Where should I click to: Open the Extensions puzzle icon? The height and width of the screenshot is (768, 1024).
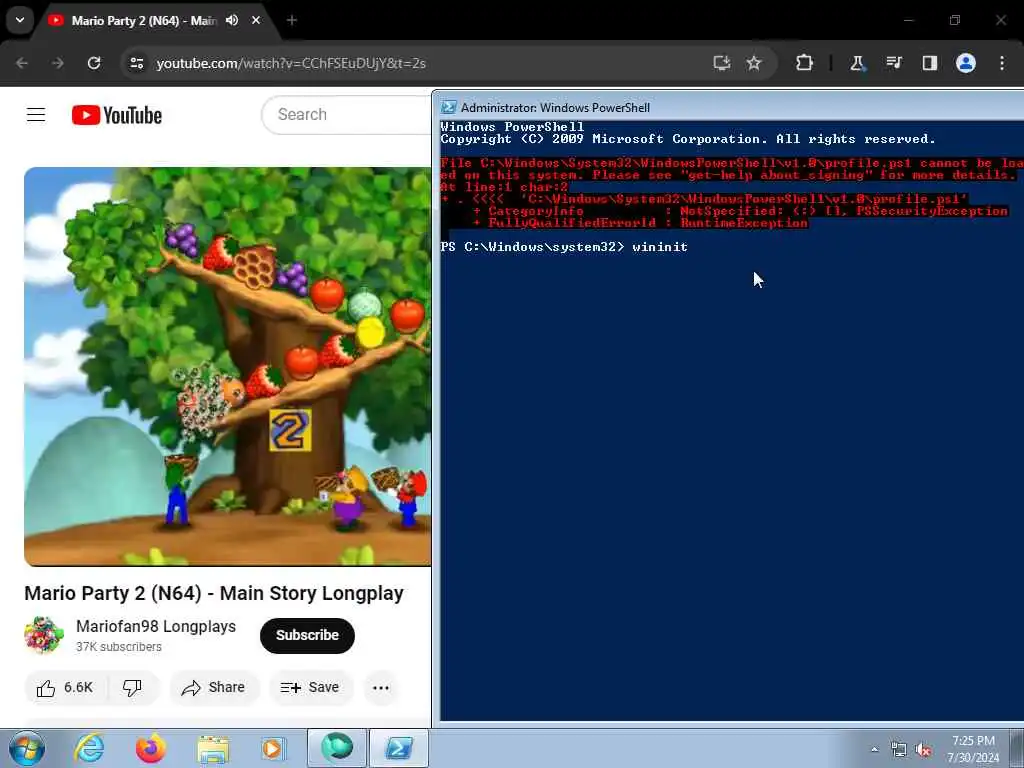(x=805, y=63)
